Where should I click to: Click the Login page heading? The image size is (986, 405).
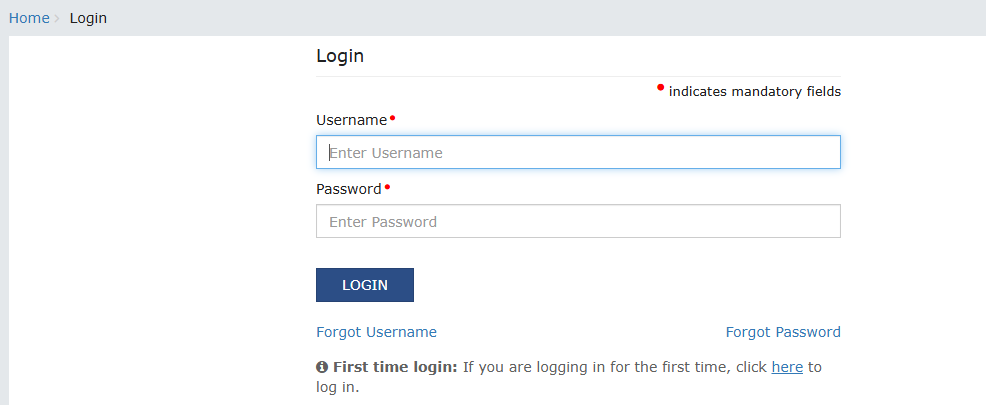pos(340,56)
